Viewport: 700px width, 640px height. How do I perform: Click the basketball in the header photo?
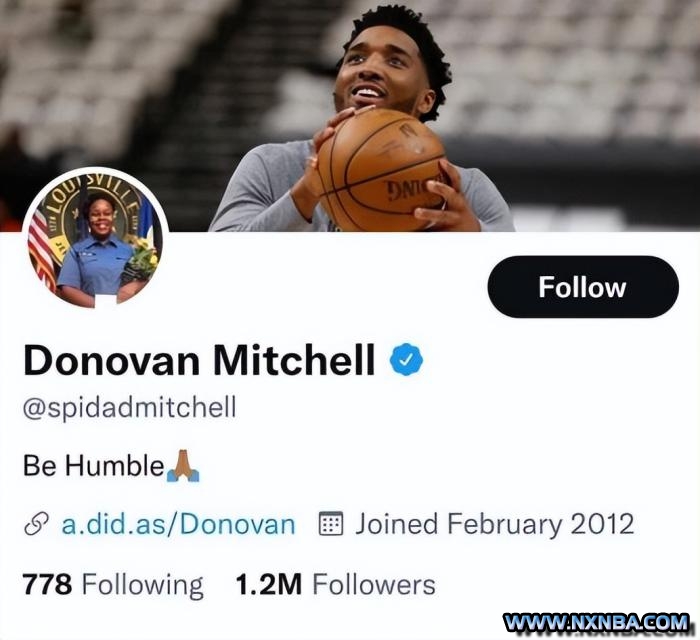(x=383, y=170)
